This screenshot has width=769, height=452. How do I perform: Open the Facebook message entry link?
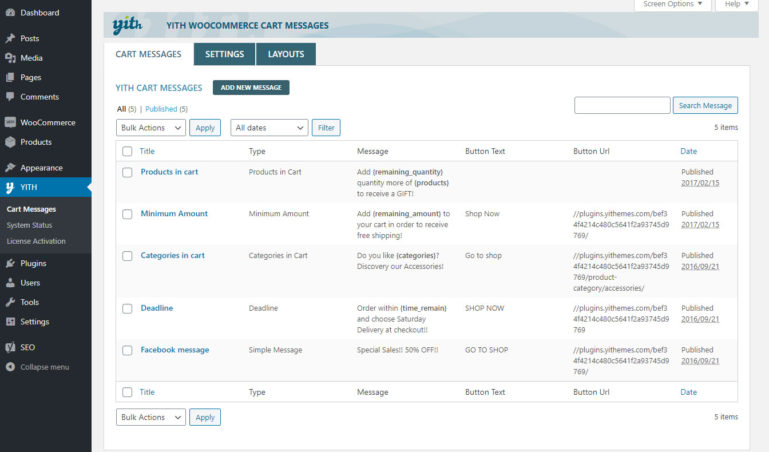175,350
